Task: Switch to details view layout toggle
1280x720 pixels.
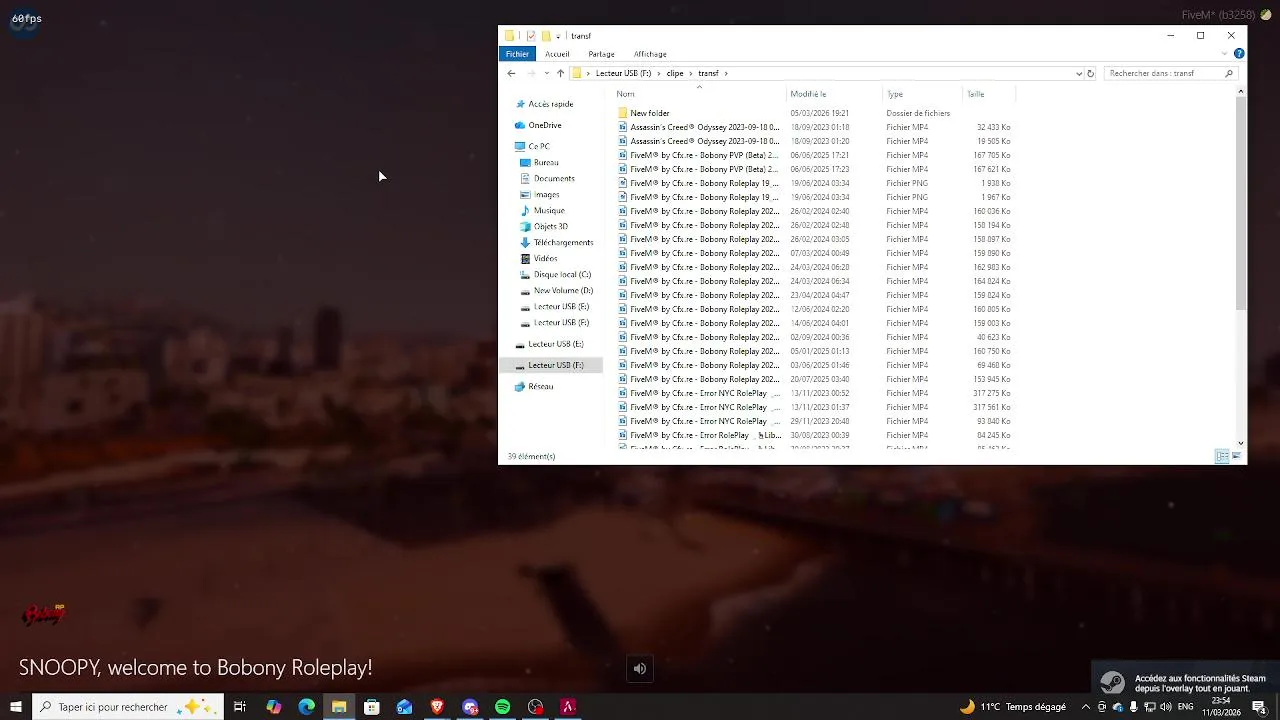Action: coord(1222,456)
